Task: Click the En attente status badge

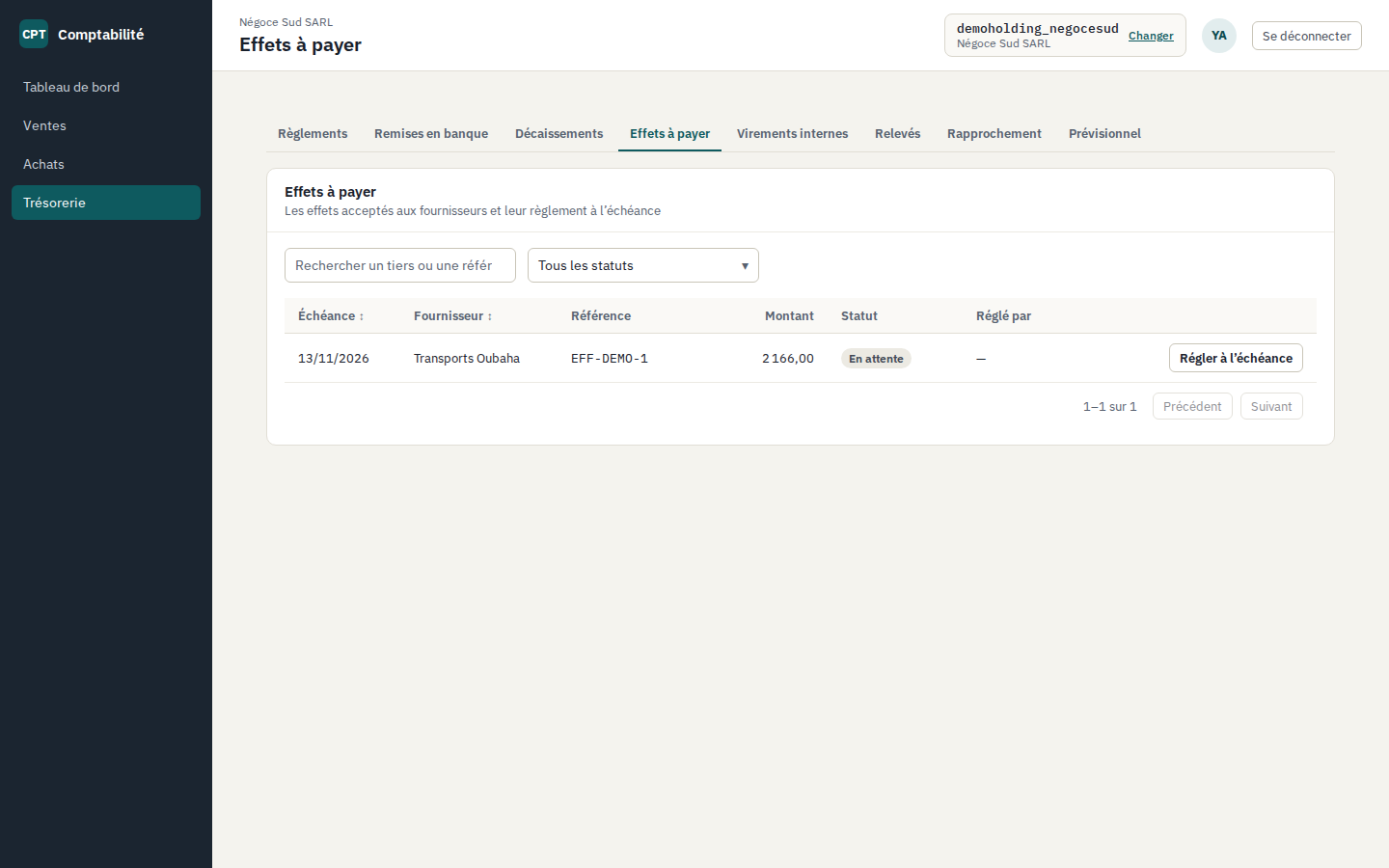Action: [x=876, y=359]
